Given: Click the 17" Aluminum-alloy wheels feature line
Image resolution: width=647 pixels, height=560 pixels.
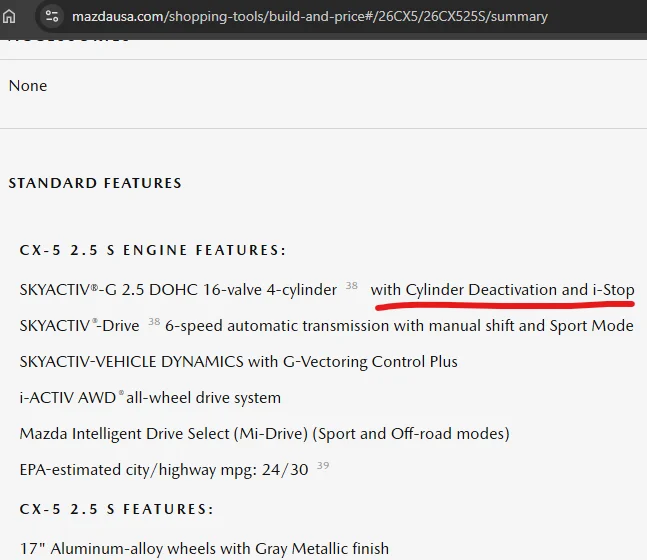Looking at the screenshot, I should coord(204,548).
